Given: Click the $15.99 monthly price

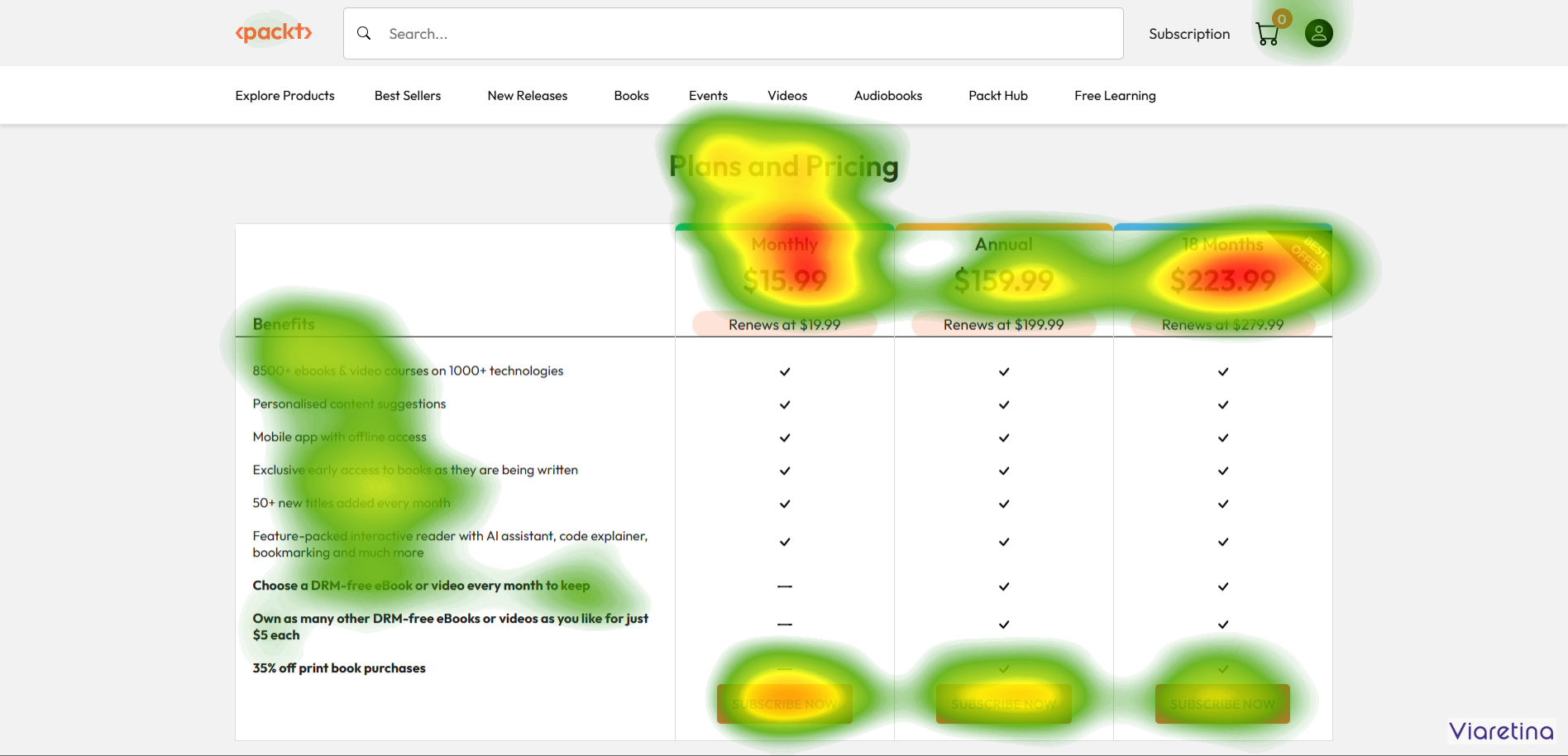Looking at the screenshot, I should tap(785, 280).
